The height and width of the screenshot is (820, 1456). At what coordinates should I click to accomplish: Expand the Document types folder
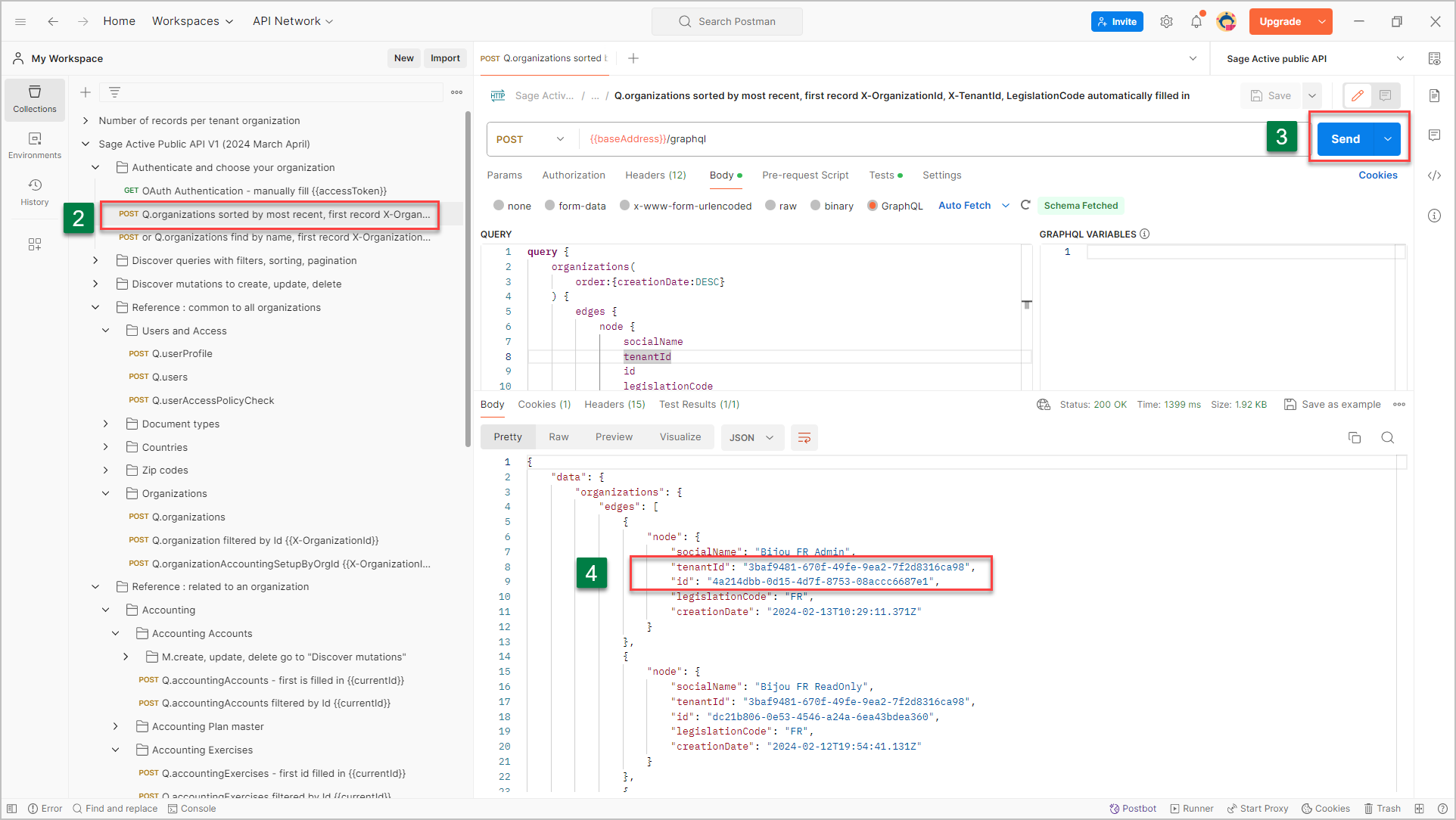coord(105,424)
